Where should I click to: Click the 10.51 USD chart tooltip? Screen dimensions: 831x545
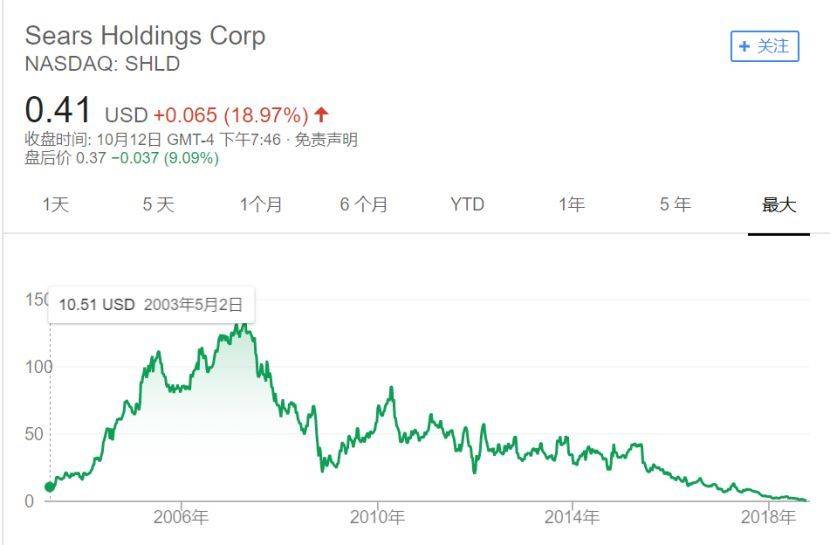[x=152, y=305]
